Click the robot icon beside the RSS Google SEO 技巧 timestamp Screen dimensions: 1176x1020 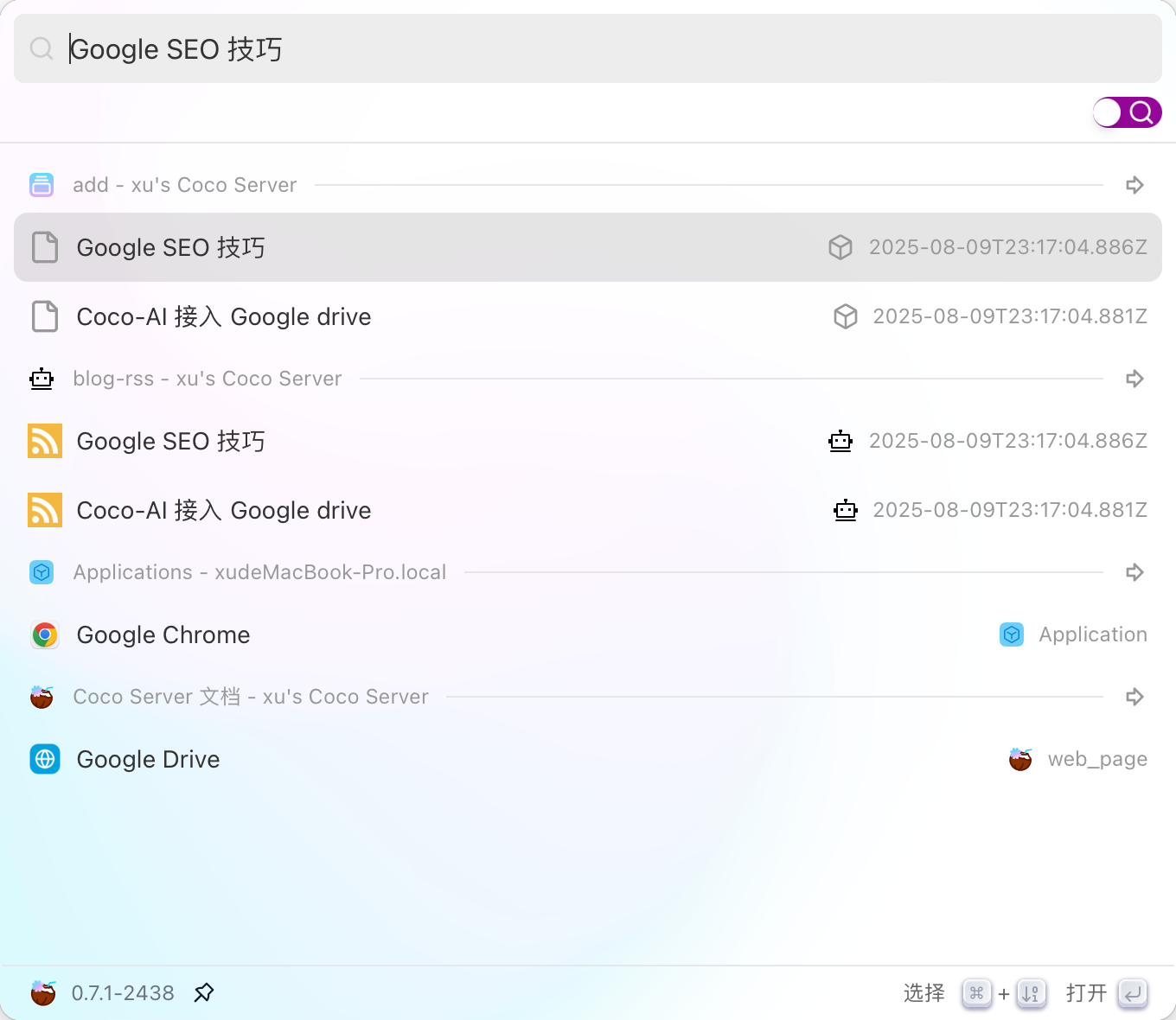click(x=840, y=441)
